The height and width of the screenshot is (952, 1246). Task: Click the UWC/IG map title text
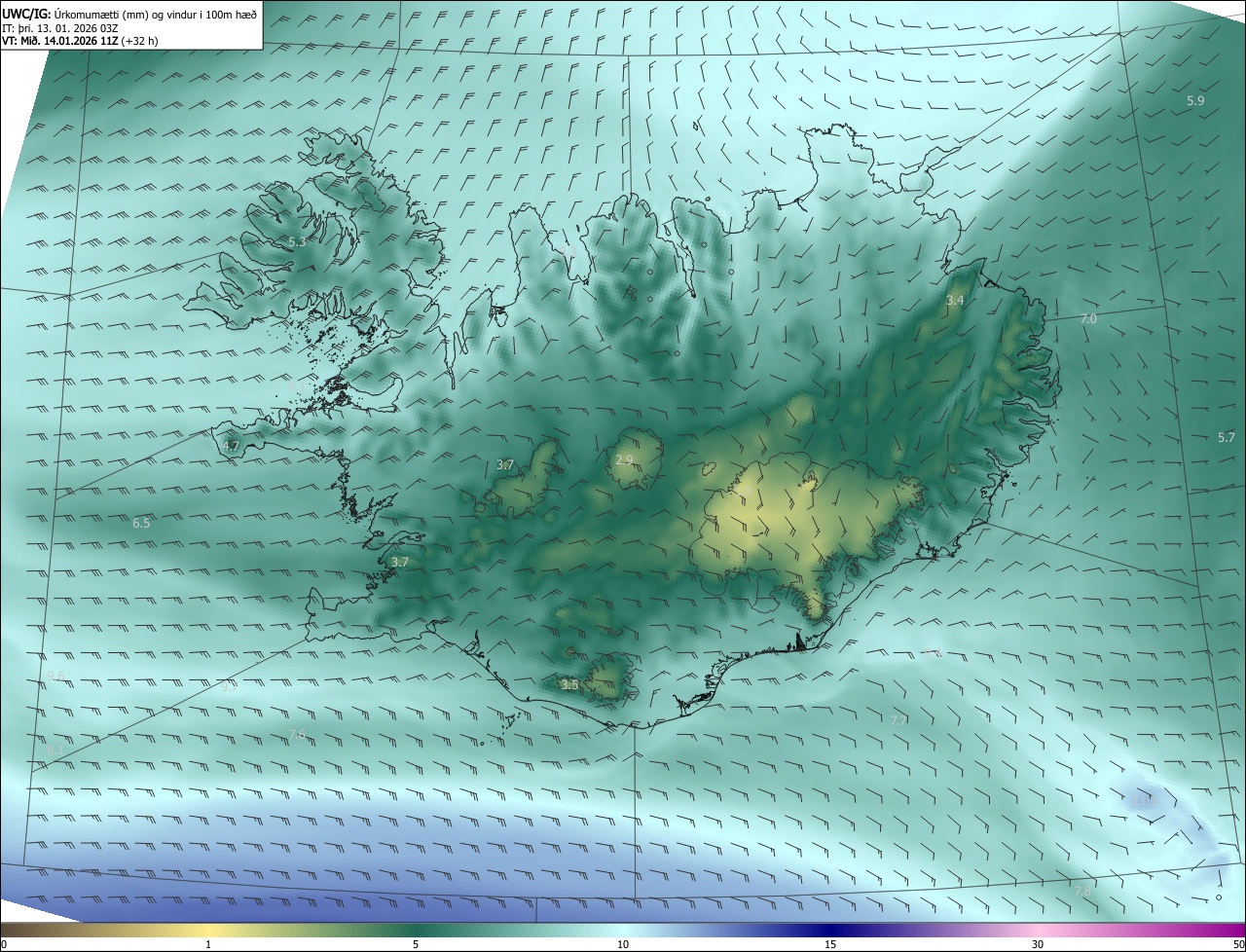[129, 14]
